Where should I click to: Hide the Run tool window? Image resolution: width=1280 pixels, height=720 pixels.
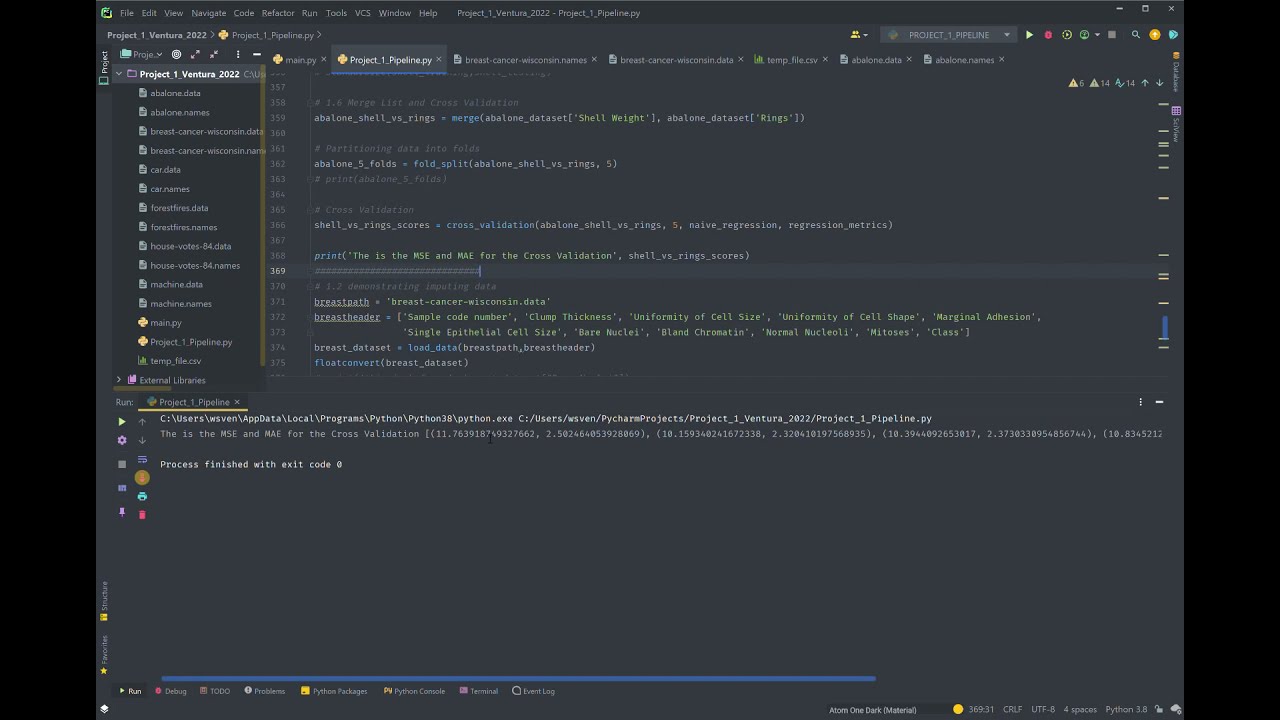pos(1159,402)
